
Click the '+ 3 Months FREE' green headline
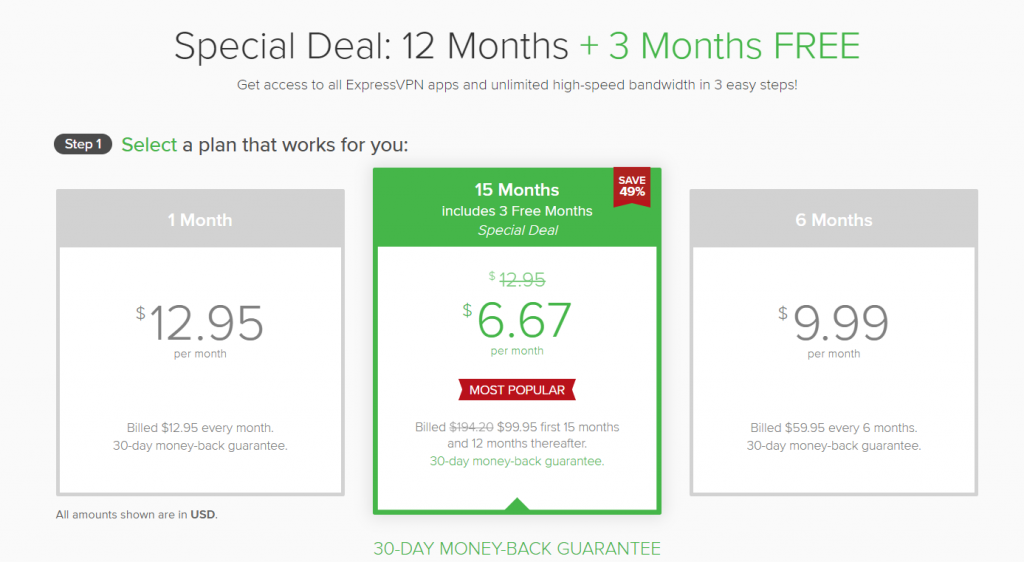click(x=719, y=46)
